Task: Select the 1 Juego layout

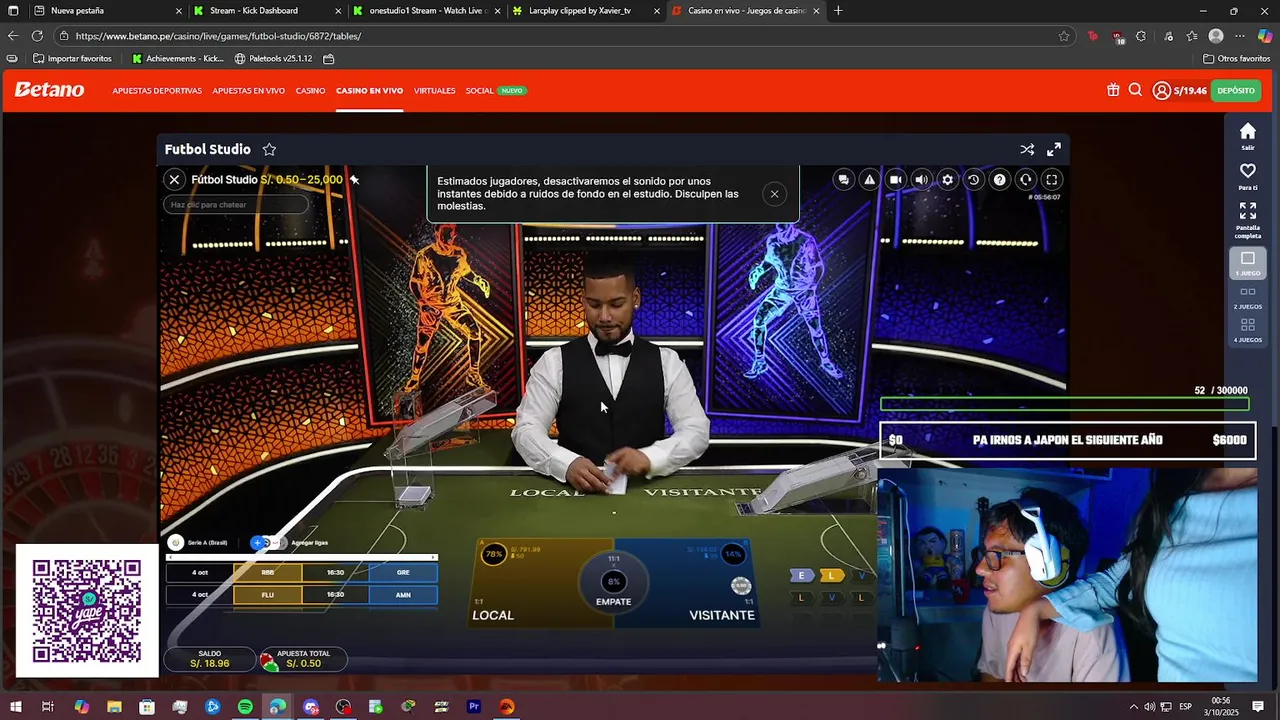Action: tap(1248, 263)
